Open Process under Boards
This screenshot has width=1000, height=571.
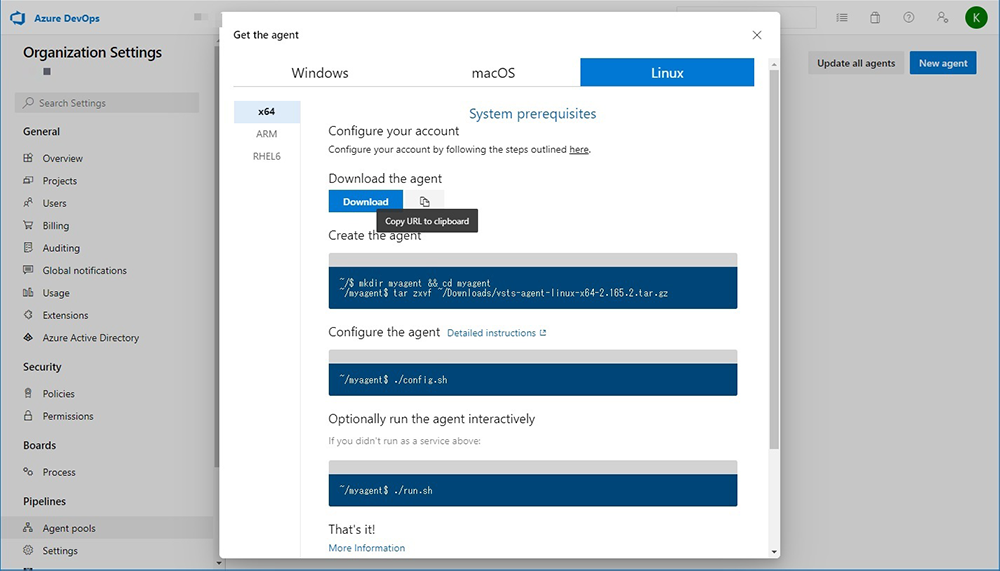pyautogui.click(x=59, y=472)
